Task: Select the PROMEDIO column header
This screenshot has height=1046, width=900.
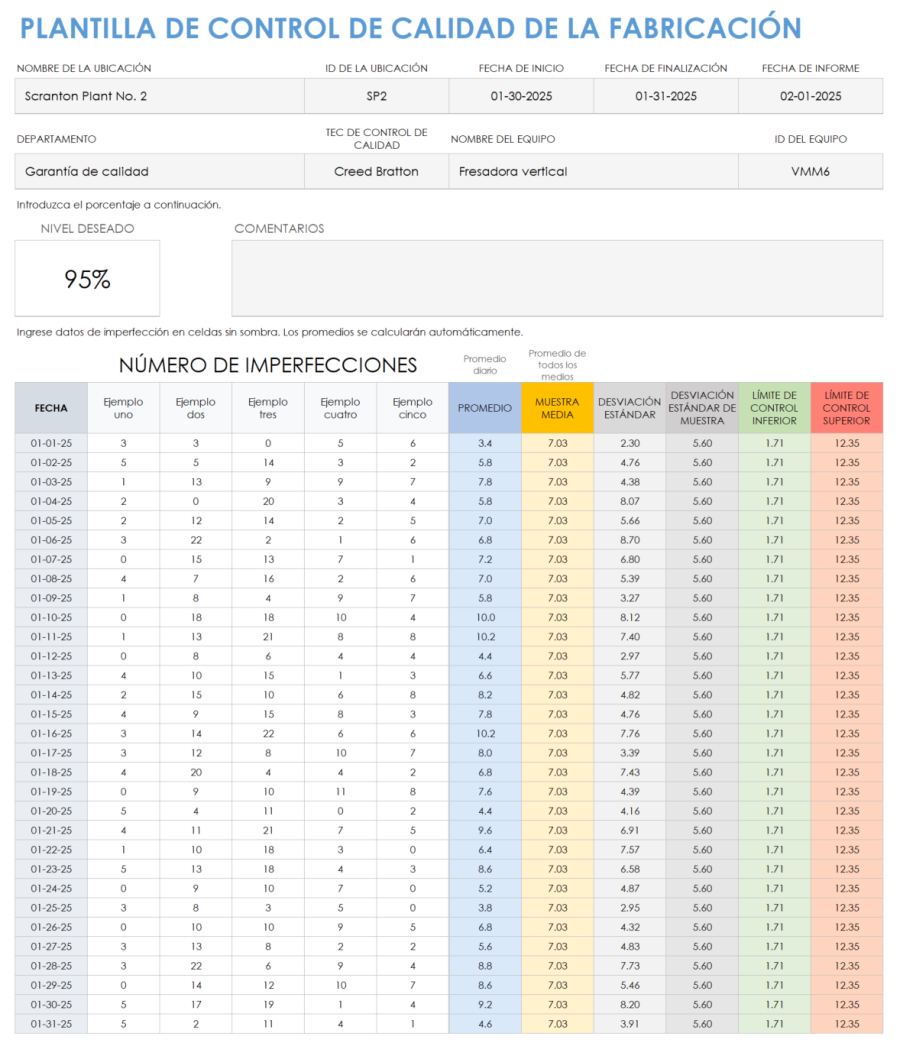Action: click(x=484, y=407)
